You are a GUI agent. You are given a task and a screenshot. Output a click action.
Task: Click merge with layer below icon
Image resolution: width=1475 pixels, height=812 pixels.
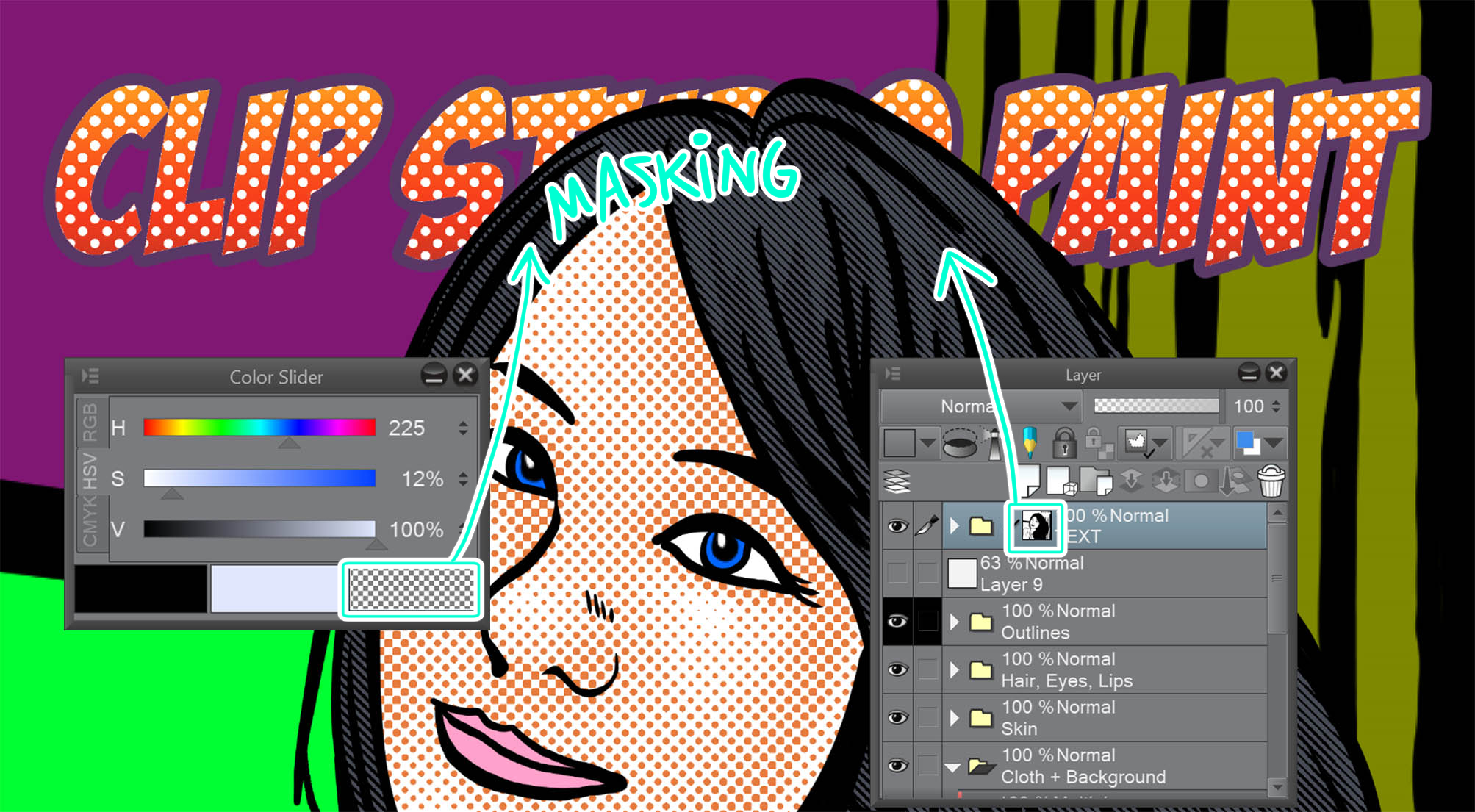click(1166, 481)
